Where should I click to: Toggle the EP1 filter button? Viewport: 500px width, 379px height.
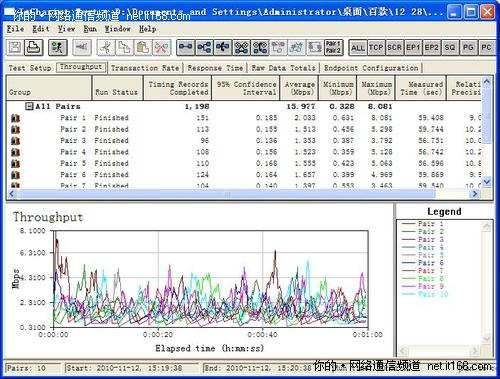pyautogui.click(x=413, y=48)
